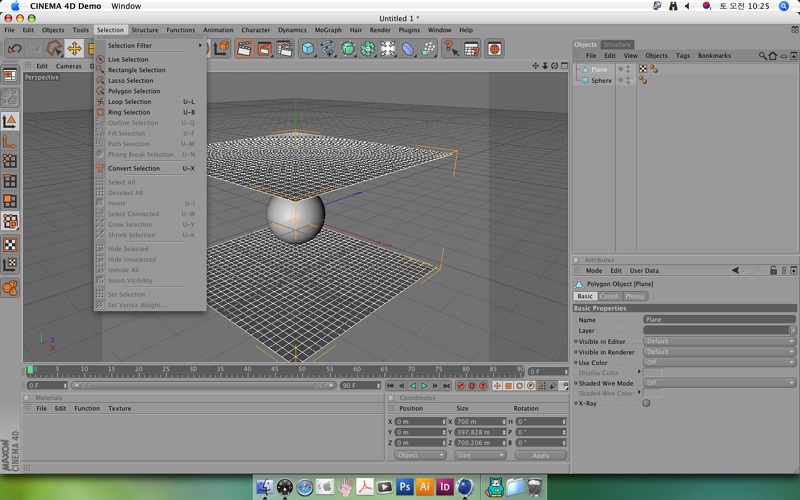The width and height of the screenshot is (800, 500).
Task: Click the timeline current-frame green marker
Action: [30, 369]
